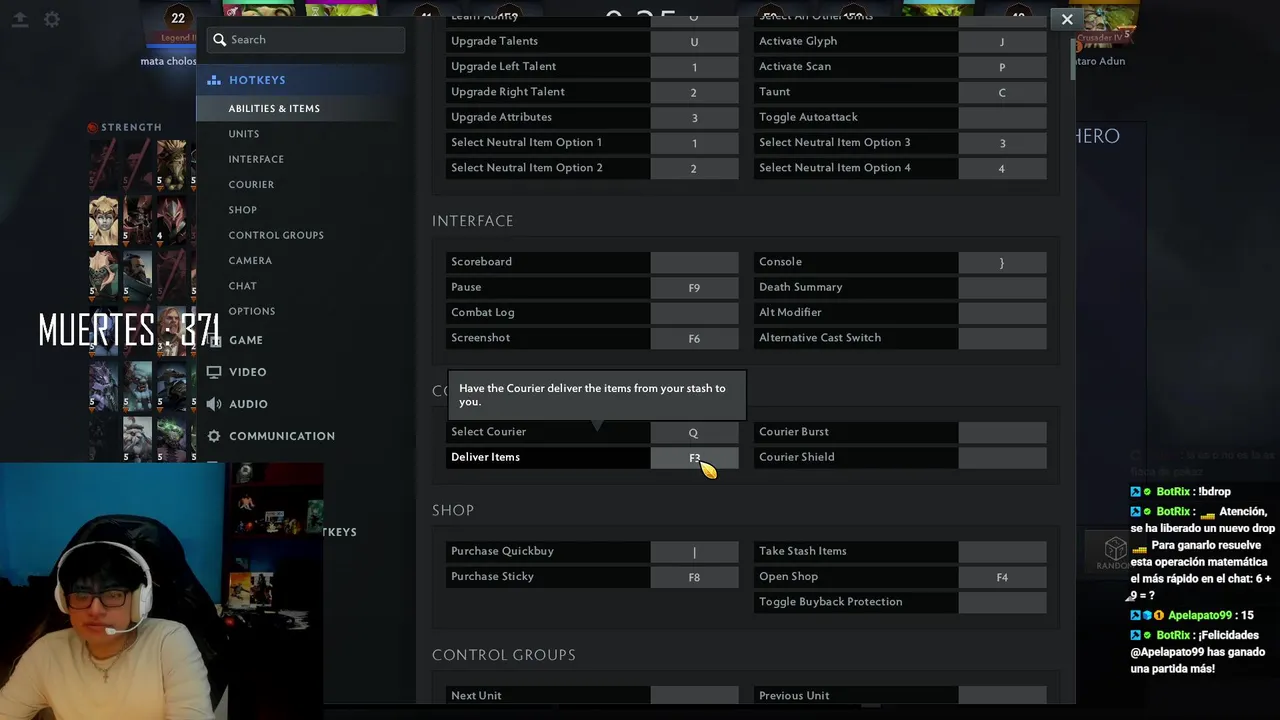Rebind the Upgrade Talents key U
The height and width of the screenshot is (720, 1280).
coord(694,42)
